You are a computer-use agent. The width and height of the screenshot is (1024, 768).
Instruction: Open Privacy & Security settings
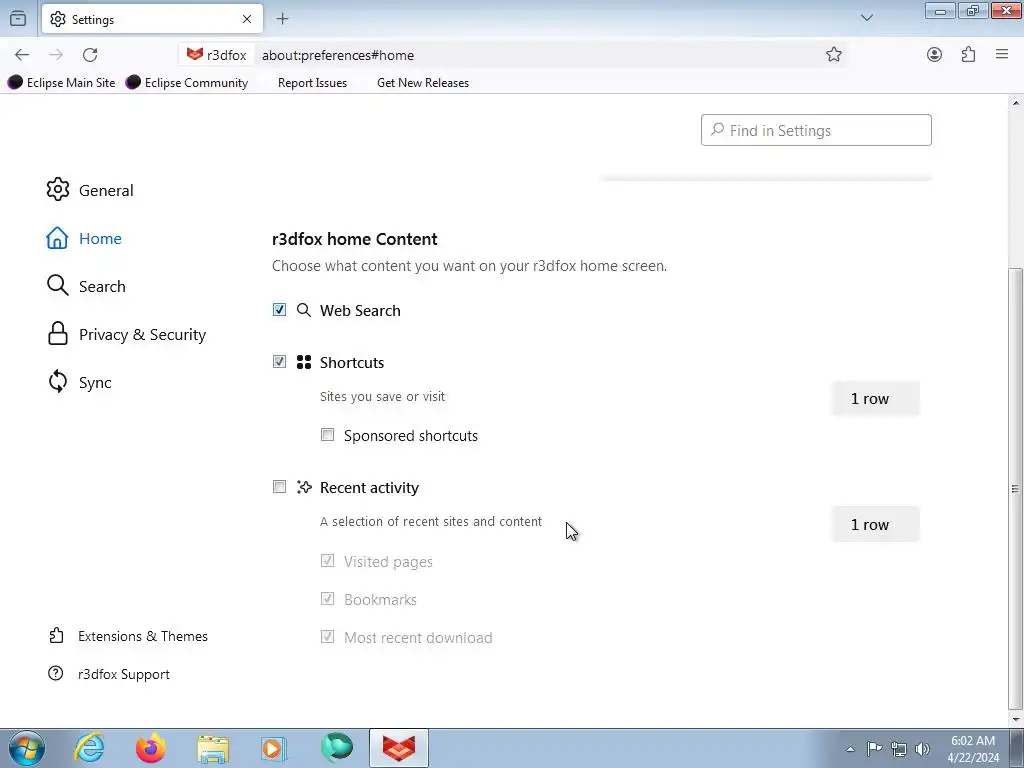(x=126, y=334)
